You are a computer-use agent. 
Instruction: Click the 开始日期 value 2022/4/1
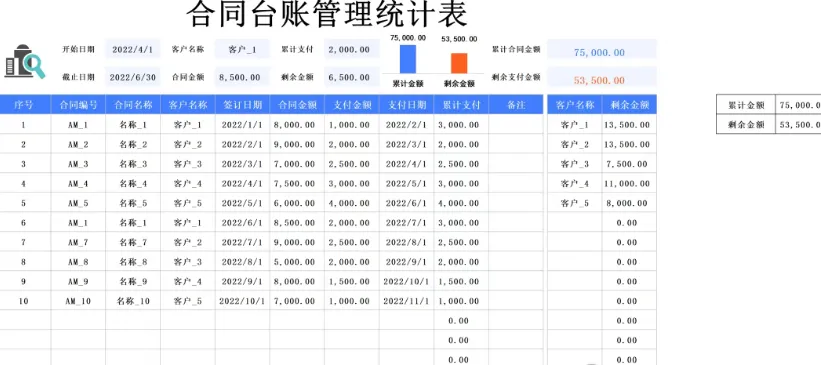pyautogui.click(x=132, y=50)
